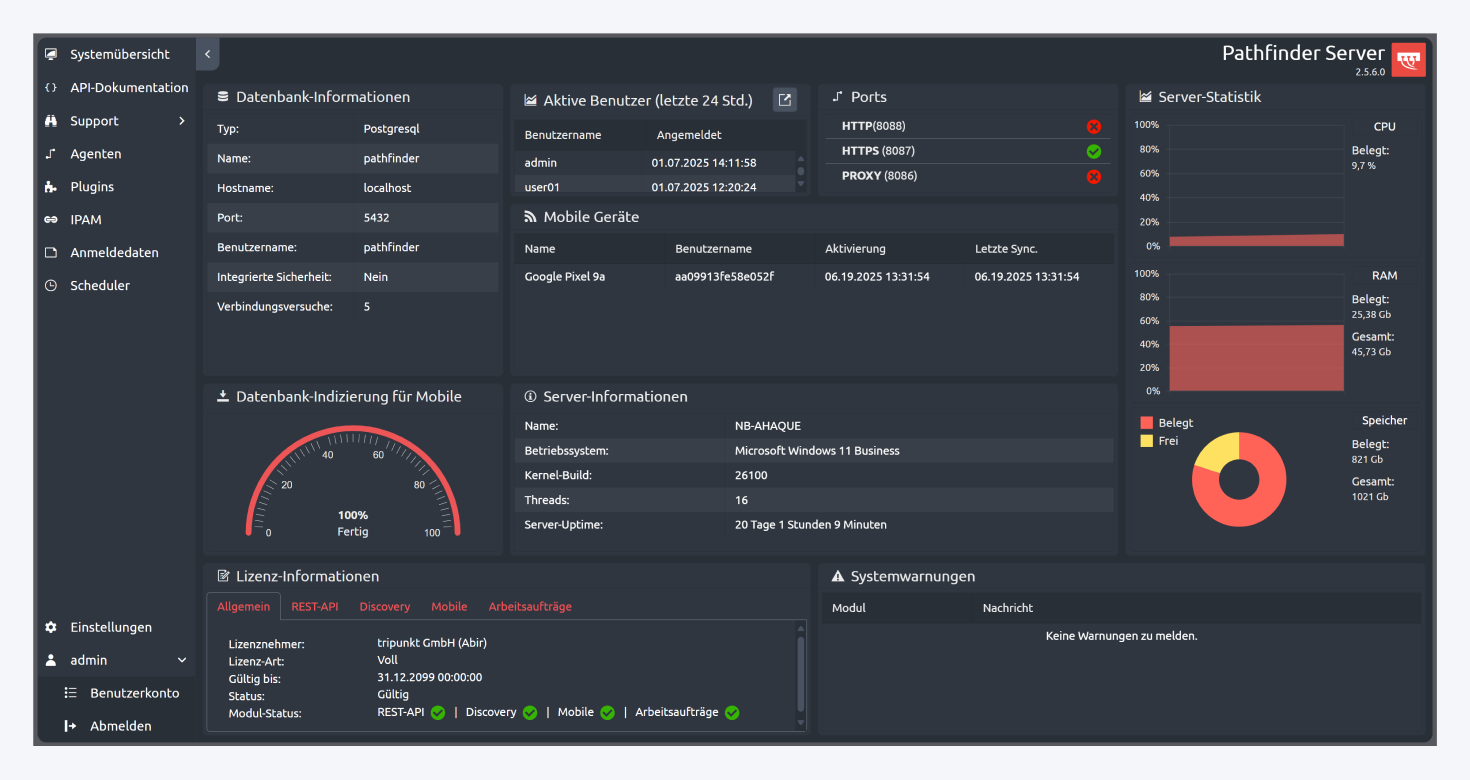Collapse the navigation sidebar
This screenshot has height=780, width=1470.
207,53
